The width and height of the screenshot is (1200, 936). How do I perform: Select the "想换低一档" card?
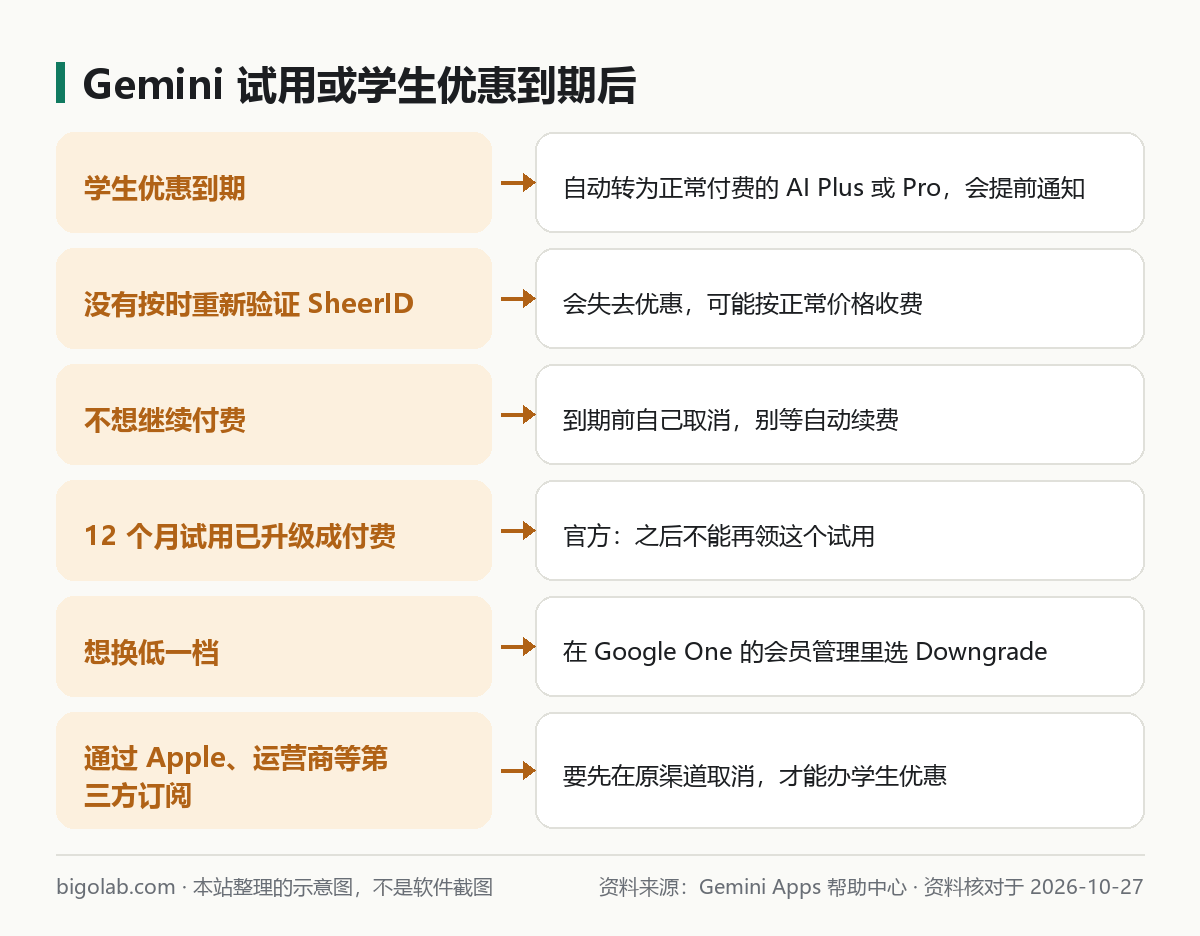coord(274,647)
